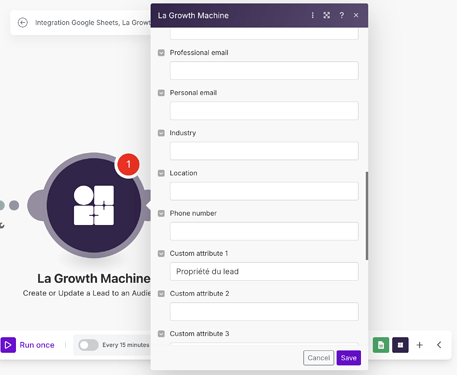
Task: Toggle the scheduling switch next to Every 15 minutes
Action: 88,345
